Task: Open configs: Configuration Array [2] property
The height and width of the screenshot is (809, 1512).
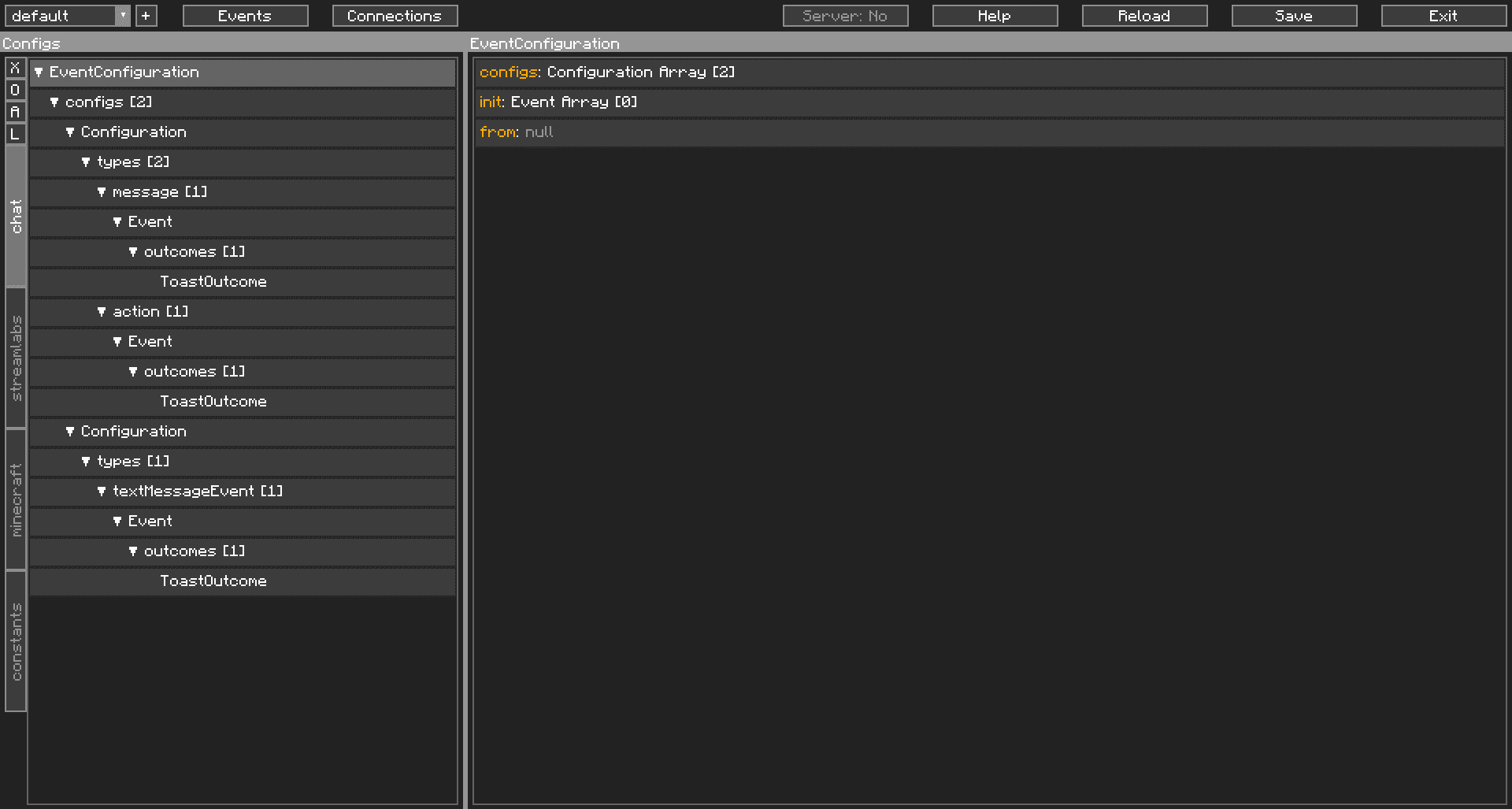Action: [990, 72]
